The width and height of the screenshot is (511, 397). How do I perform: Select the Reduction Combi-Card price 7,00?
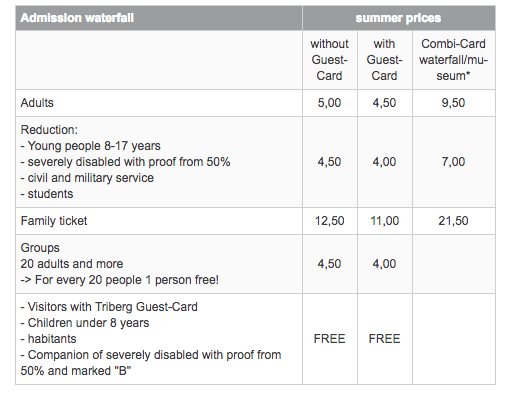pyautogui.click(x=453, y=162)
